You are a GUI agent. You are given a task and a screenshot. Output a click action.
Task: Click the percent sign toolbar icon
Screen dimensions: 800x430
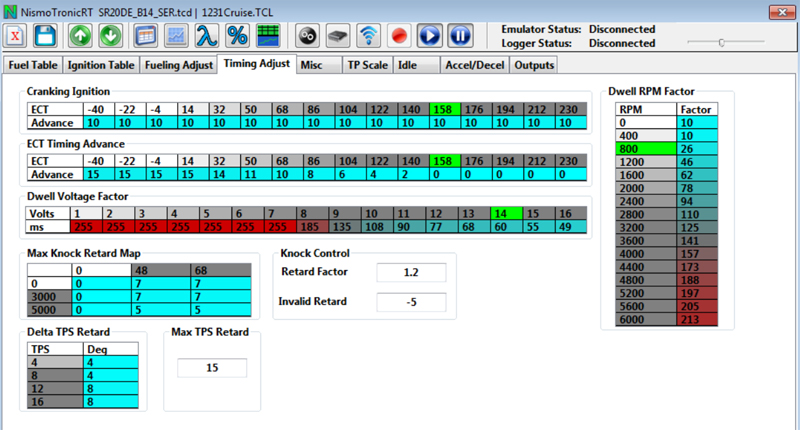(237, 36)
